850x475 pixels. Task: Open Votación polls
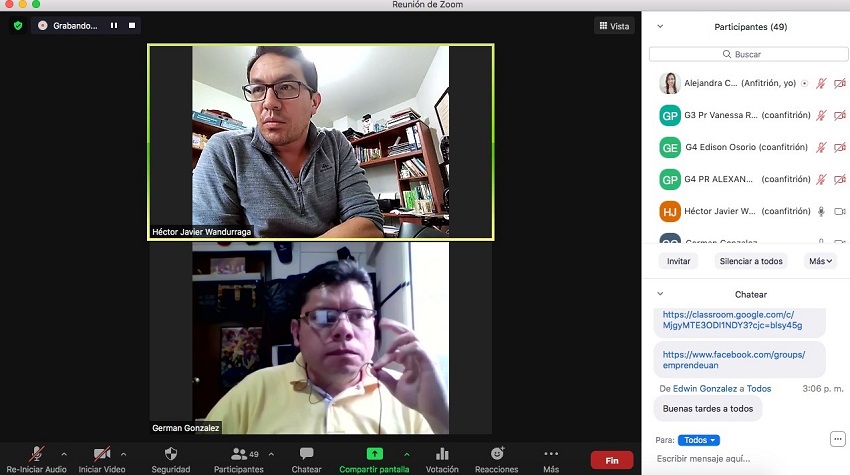(442, 459)
